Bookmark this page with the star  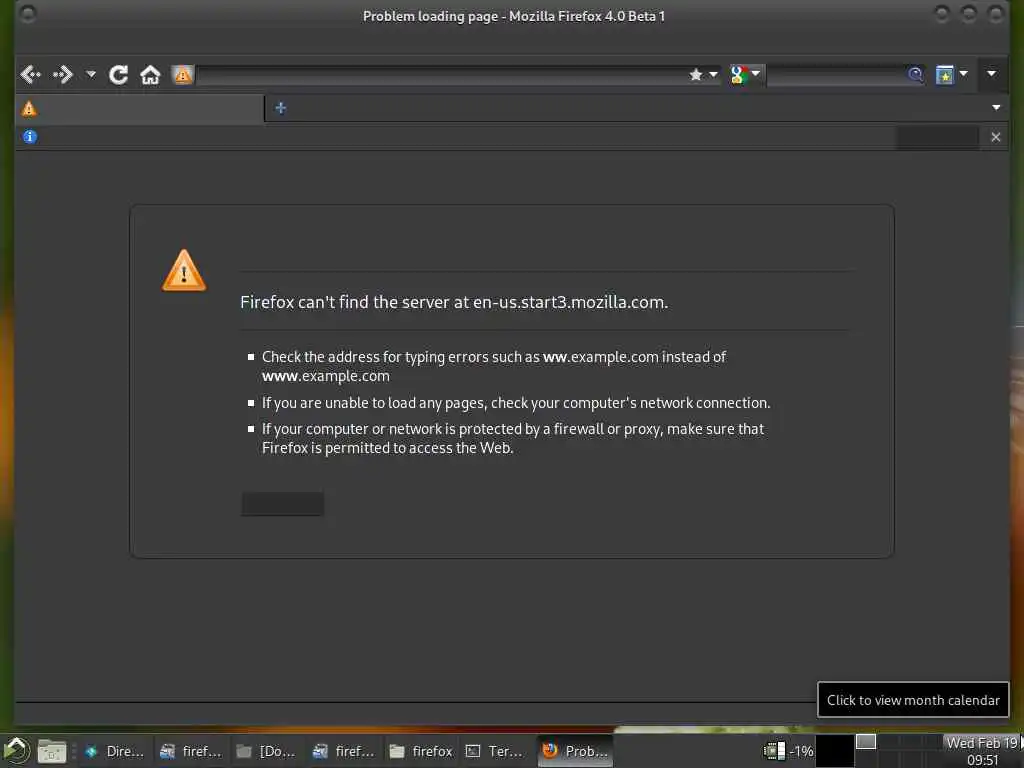point(696,74)
